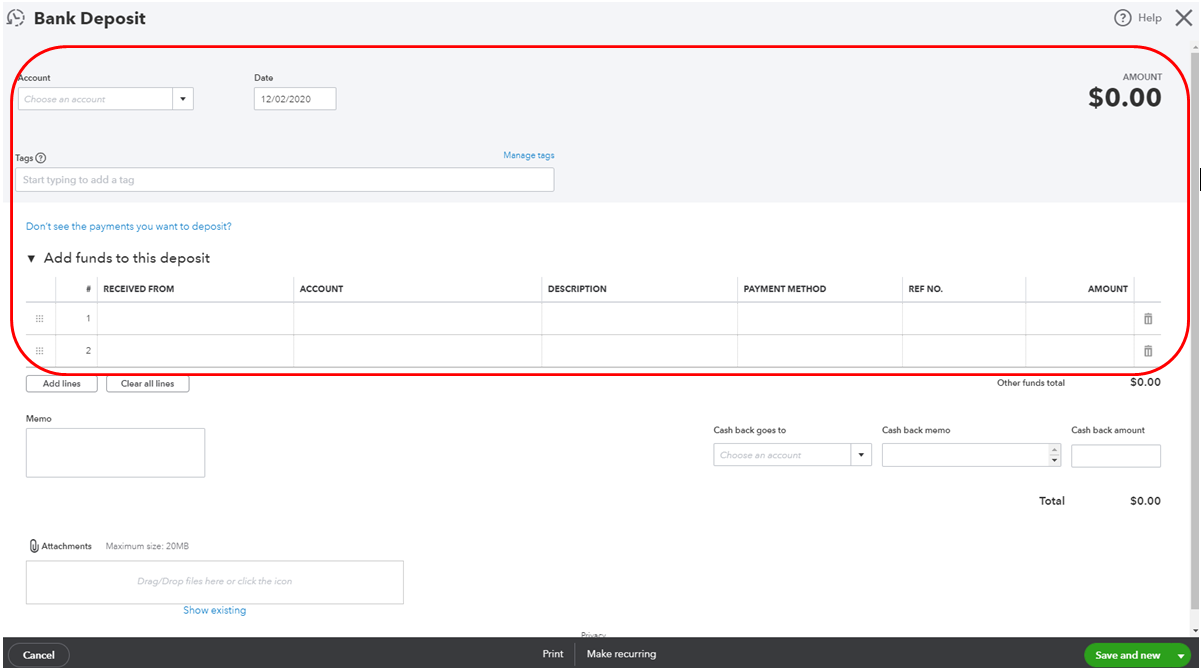Click Amount cell in row 1
This screenshot has height=668, width=1201.
(x=1080, y=319)
